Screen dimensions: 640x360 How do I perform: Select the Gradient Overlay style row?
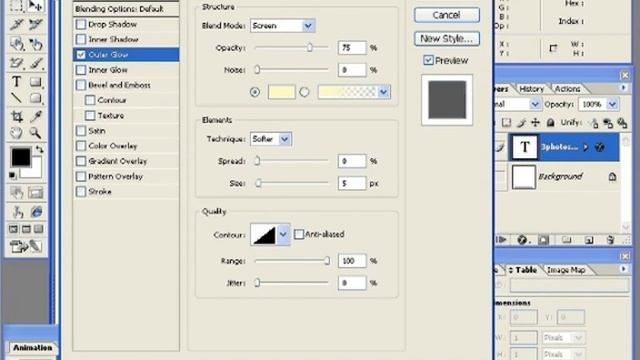pos(126,161)
